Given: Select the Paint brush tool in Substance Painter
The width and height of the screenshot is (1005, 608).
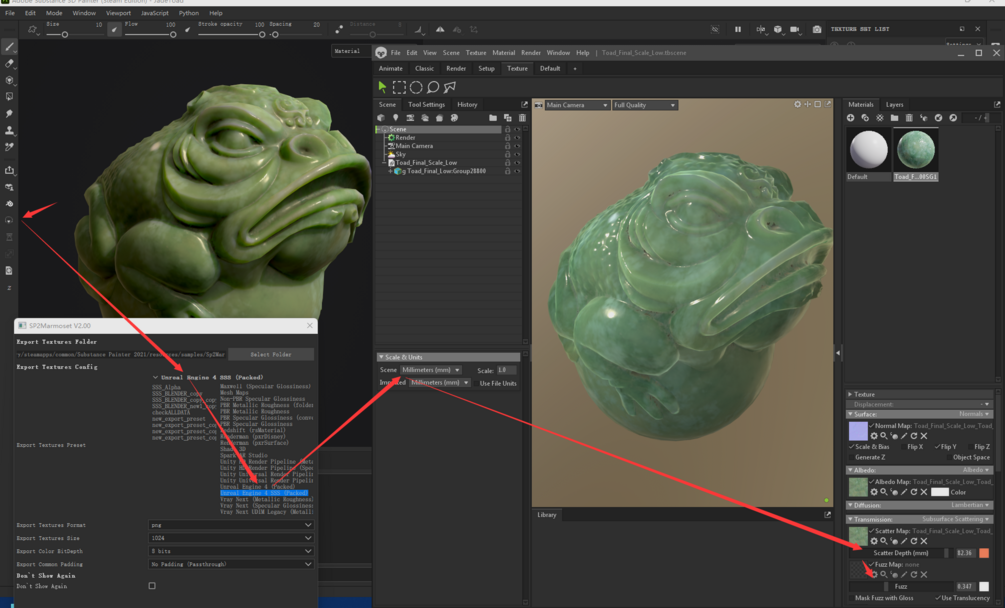Looking at the screenshot, I should [9, 47].
